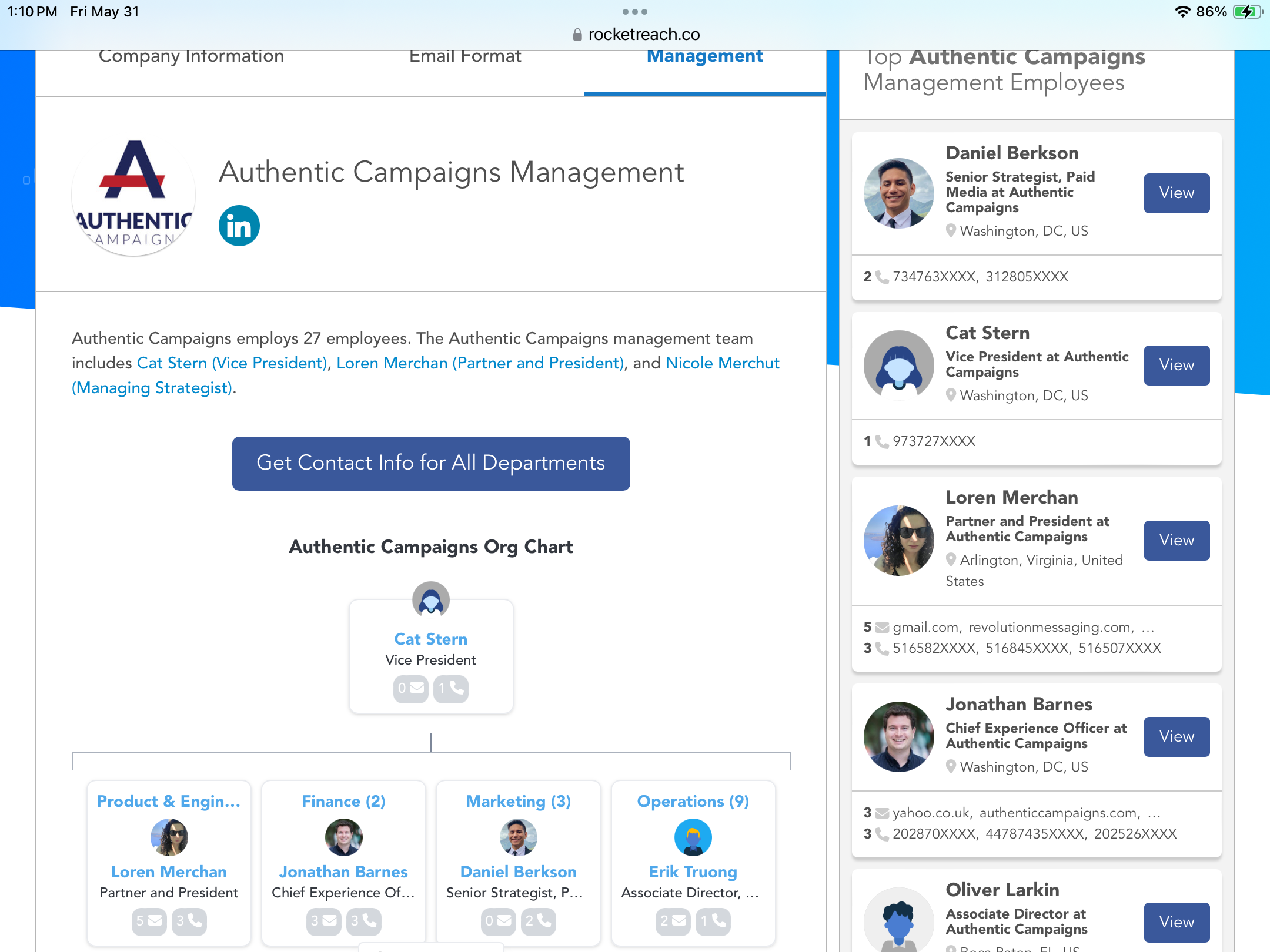The height and width of the screenshot is (952, 1270).
Task: Click Erik Truong's avatar in Operations card
Action: pyautogui.click(x=693, y=837)
